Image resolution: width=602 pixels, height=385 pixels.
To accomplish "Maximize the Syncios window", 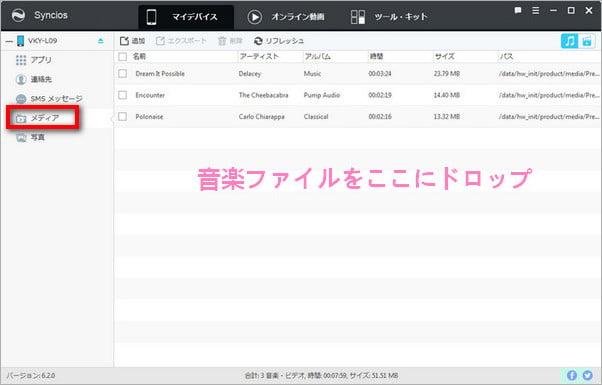I will [x=571, y=10].
